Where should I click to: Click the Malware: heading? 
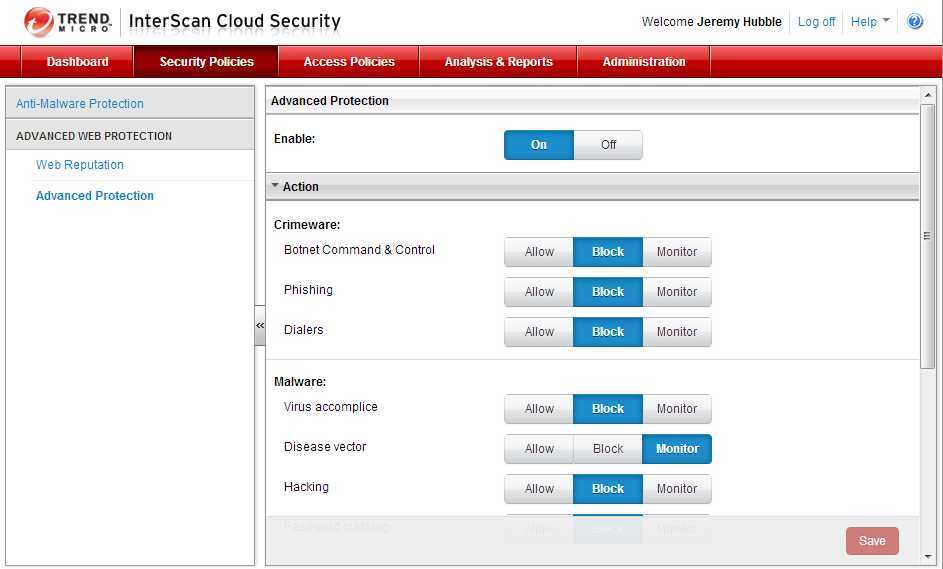pyautogui.click(x=300, y=382)
